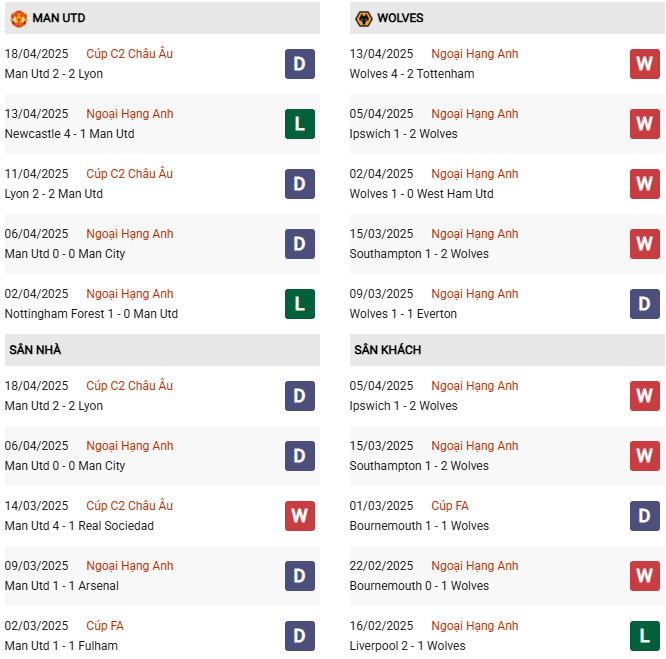The width and height of the screenshot is (666, 659).
Task: Click the Wolves club crest
Action: [x=363, y=18]
